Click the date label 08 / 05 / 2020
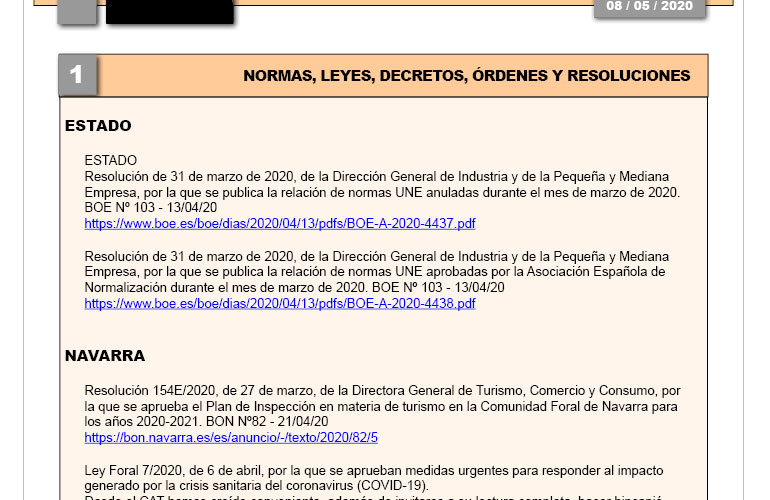 (x=649, y=6)
